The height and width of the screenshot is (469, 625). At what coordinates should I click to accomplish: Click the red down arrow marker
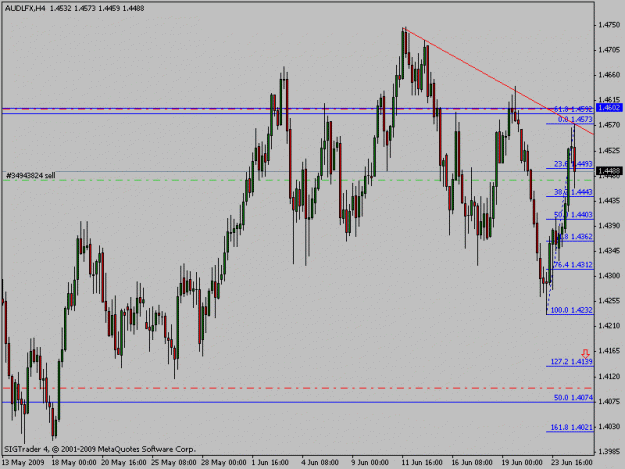point(585,354)
